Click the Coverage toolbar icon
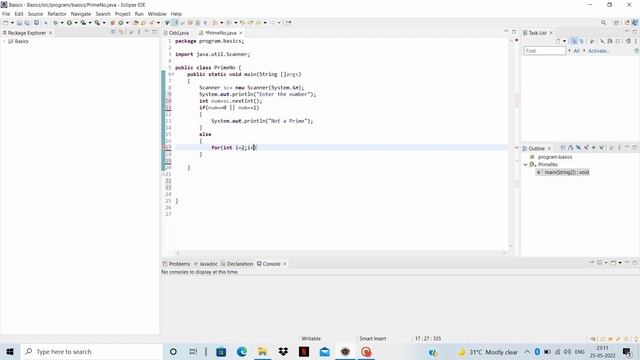The image size is (640, 360). point(83,23)
